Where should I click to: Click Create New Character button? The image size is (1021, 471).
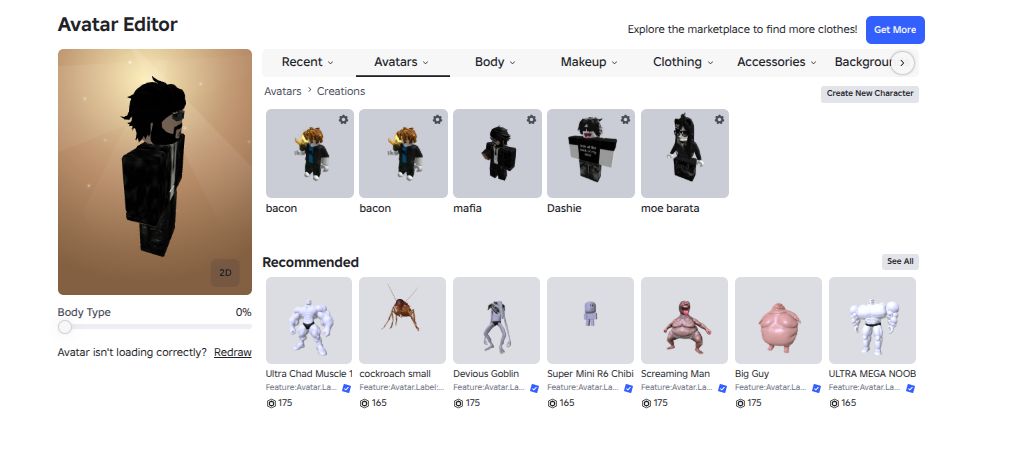click(x=869, y=93)
